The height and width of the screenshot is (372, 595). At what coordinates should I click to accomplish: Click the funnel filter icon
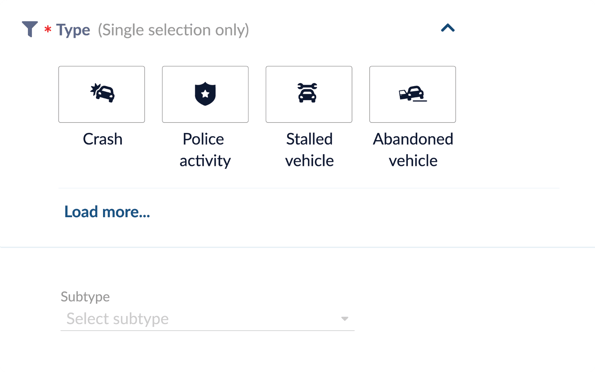point(30,29)
